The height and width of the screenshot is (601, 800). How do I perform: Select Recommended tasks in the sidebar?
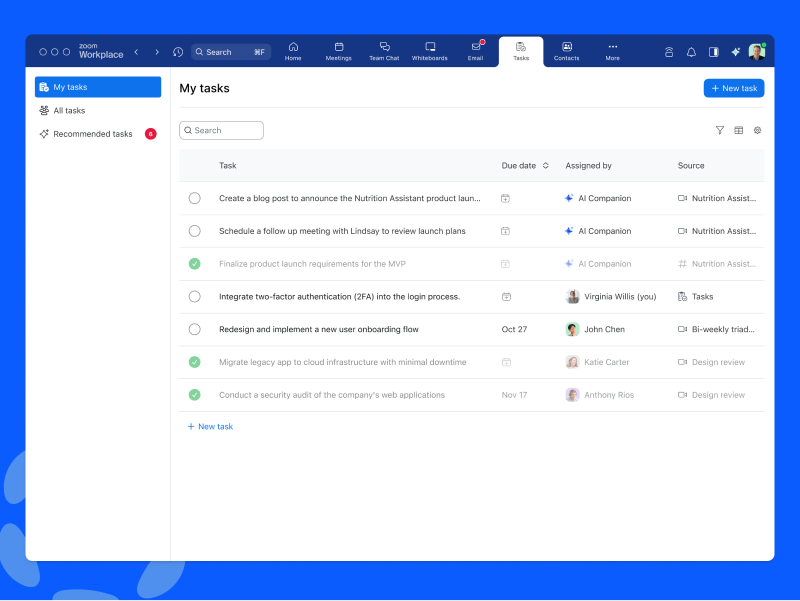tap(92, 133)
